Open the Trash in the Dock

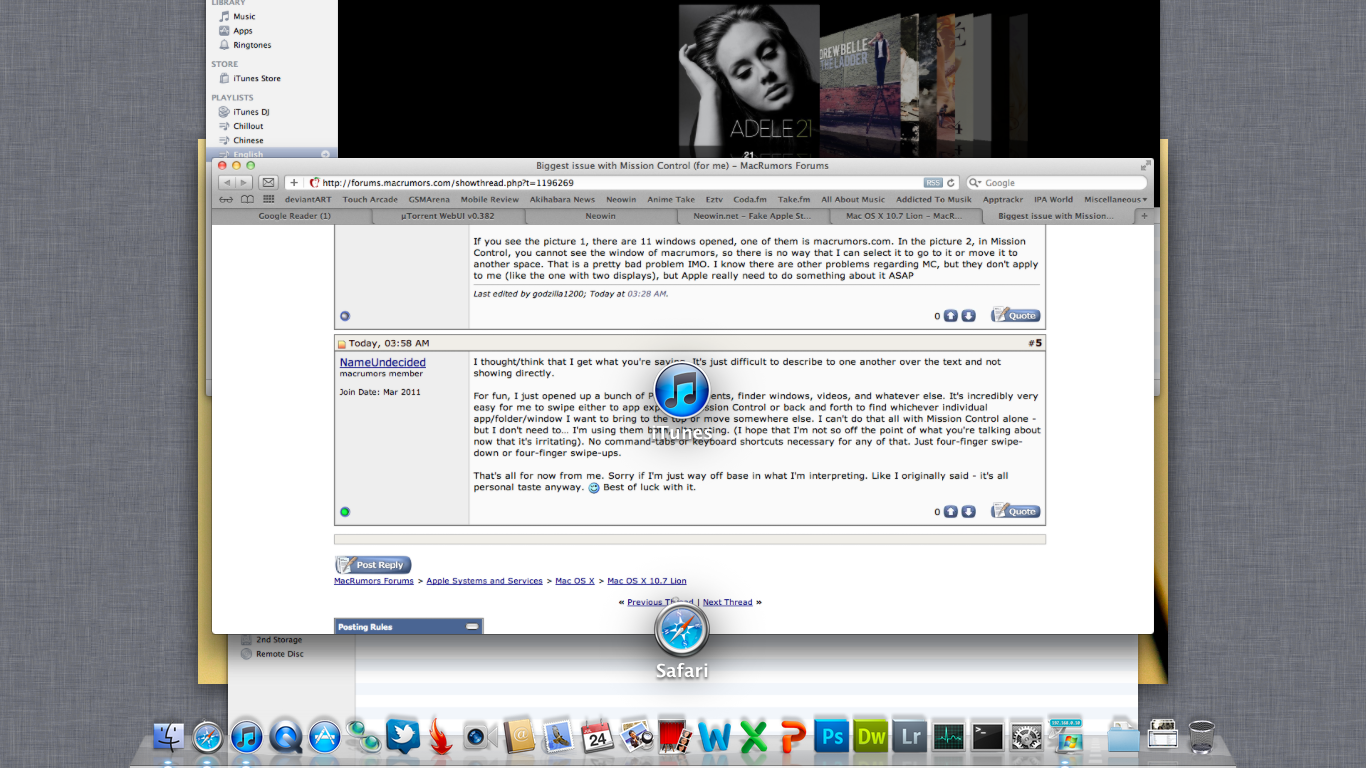pos(1202,738)
